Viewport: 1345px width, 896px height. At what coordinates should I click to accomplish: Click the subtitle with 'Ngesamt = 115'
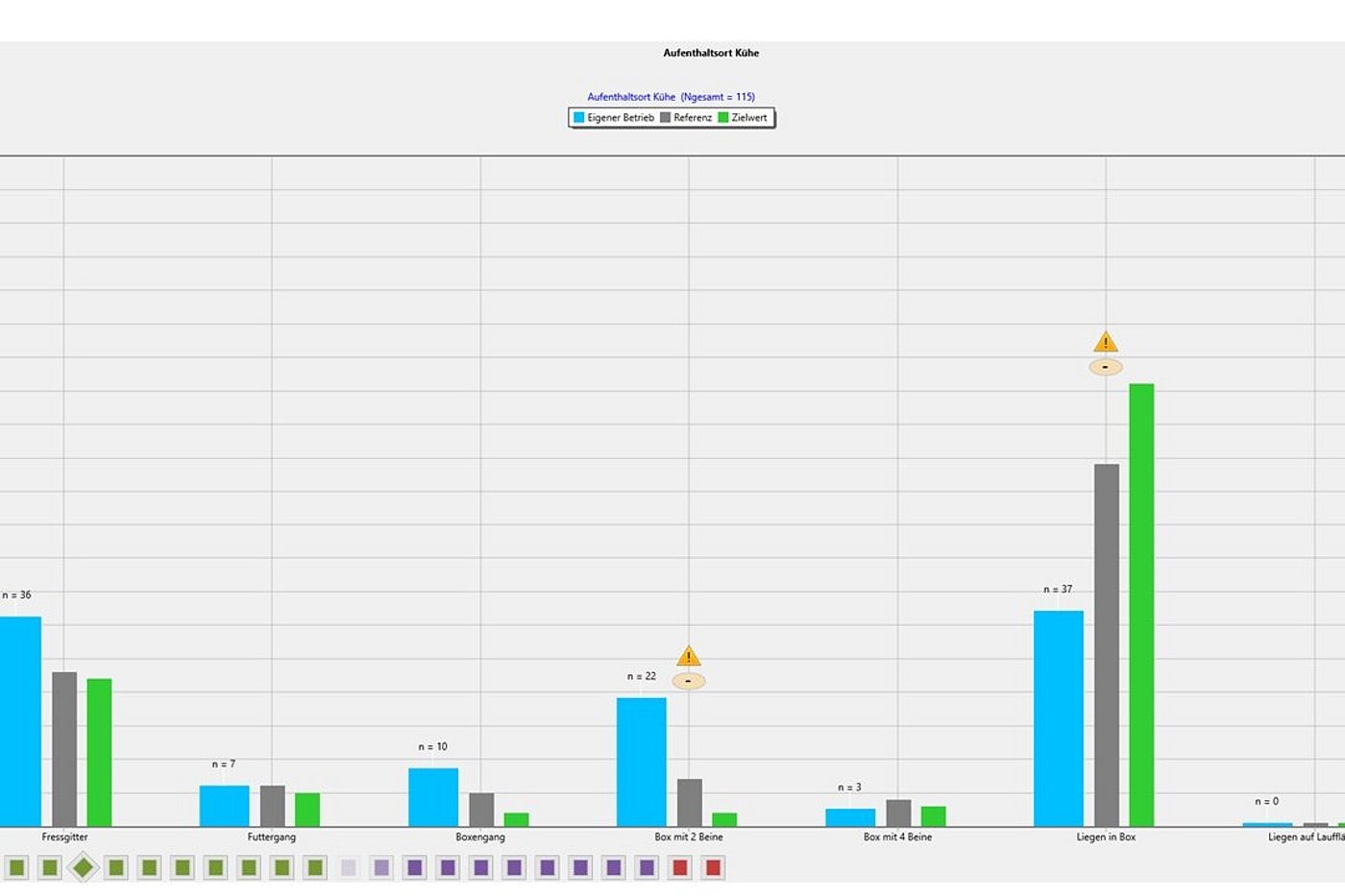(672, 97)
